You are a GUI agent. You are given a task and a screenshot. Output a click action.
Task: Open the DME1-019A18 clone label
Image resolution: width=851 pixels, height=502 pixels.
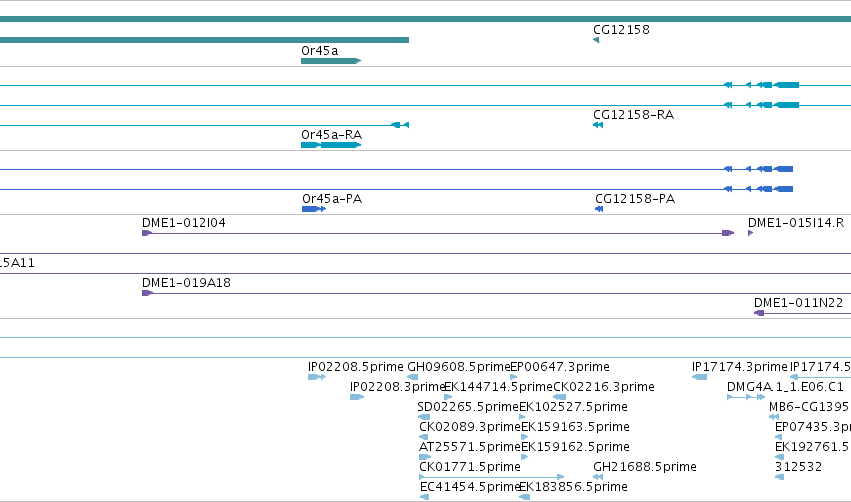(x=186, y=283)
